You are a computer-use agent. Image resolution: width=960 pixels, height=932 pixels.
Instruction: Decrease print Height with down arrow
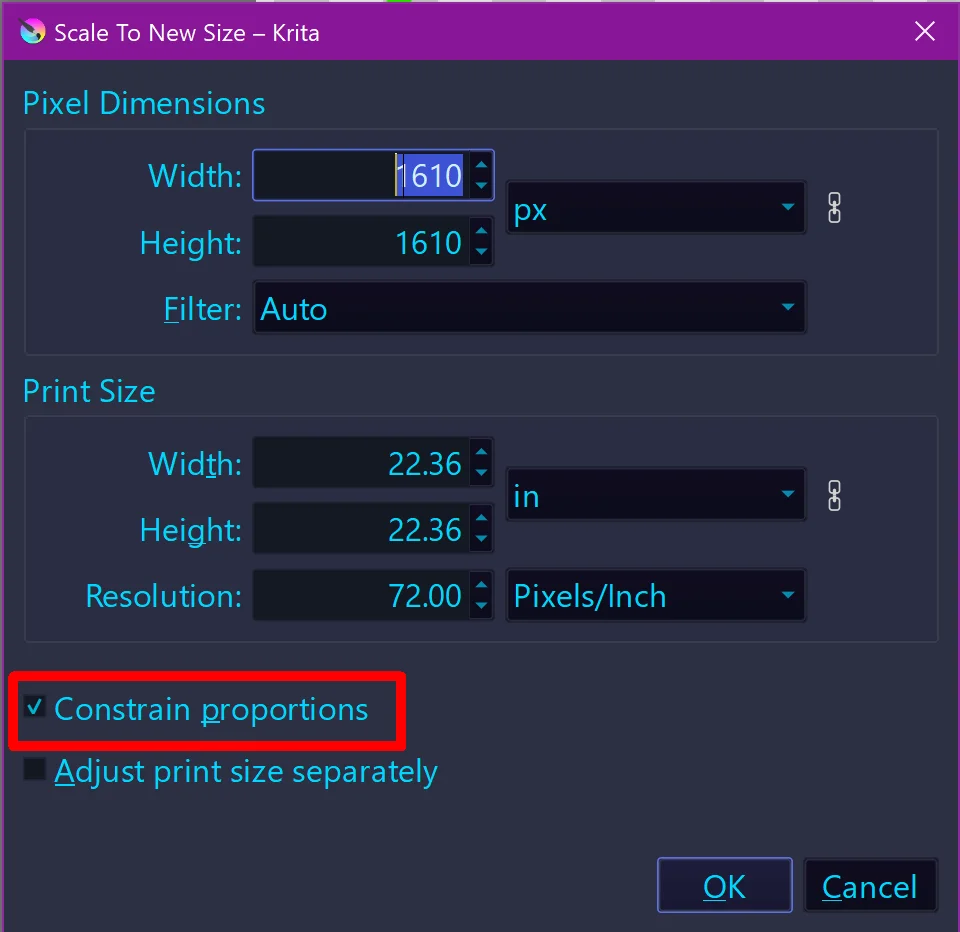[482, 540]
